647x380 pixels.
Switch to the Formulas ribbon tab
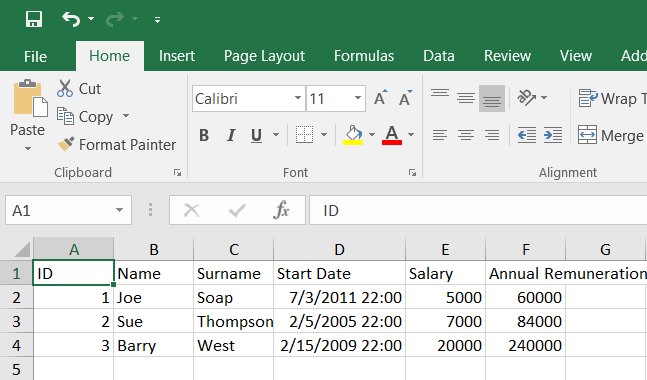tap(364, 56)
